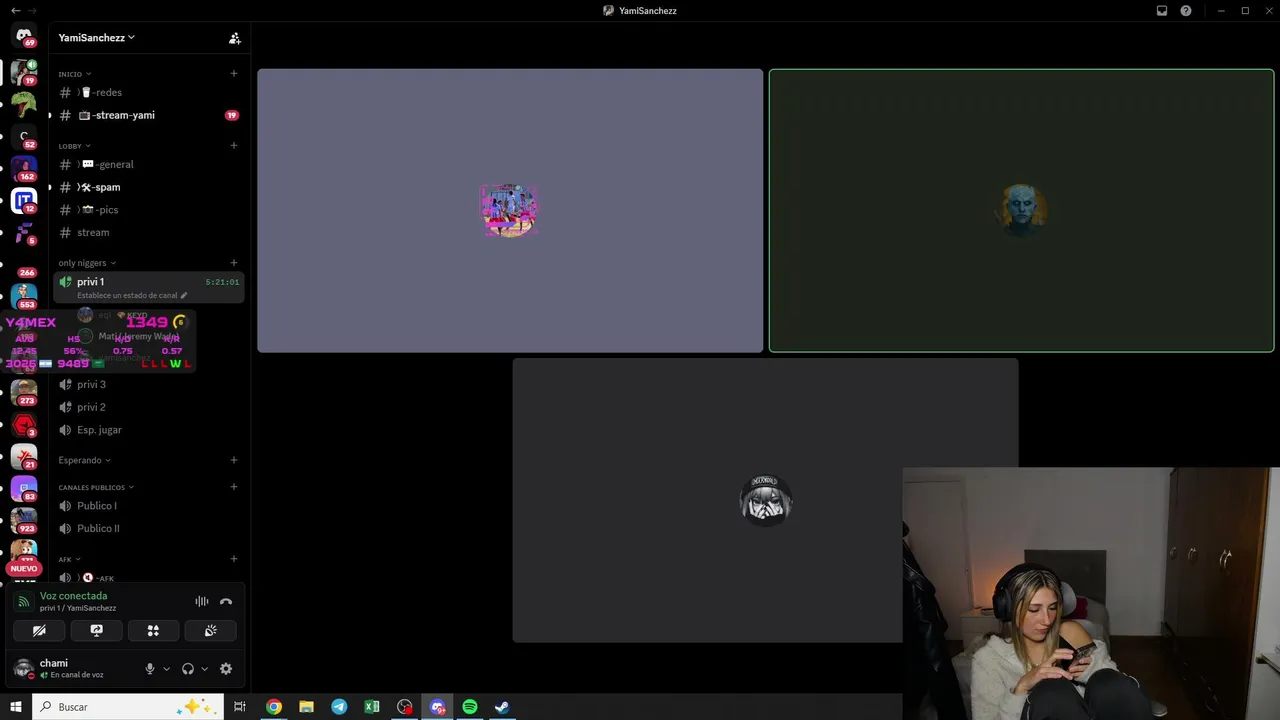Open the plain stream channel
Image resolution: width=1280 pixels, height=720 pixels.
(148, 233)
